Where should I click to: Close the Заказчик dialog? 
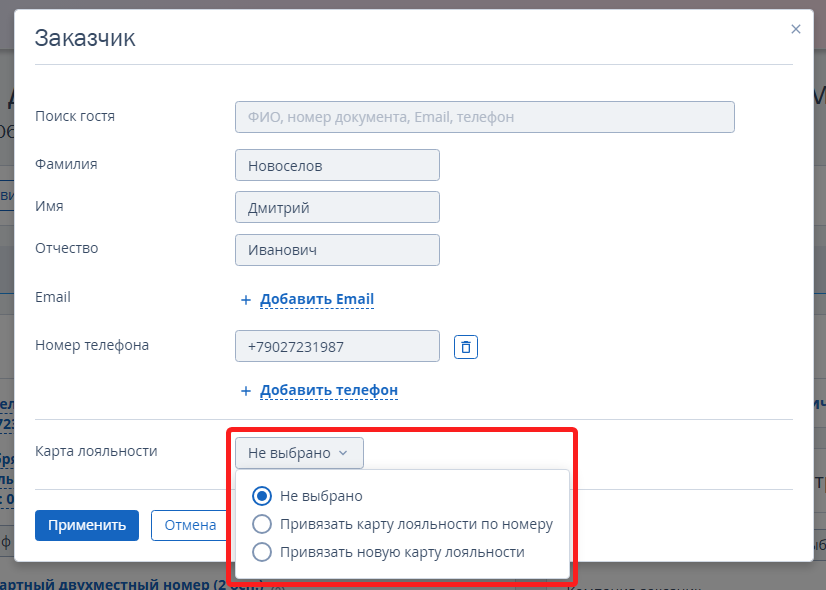point(795,29)
